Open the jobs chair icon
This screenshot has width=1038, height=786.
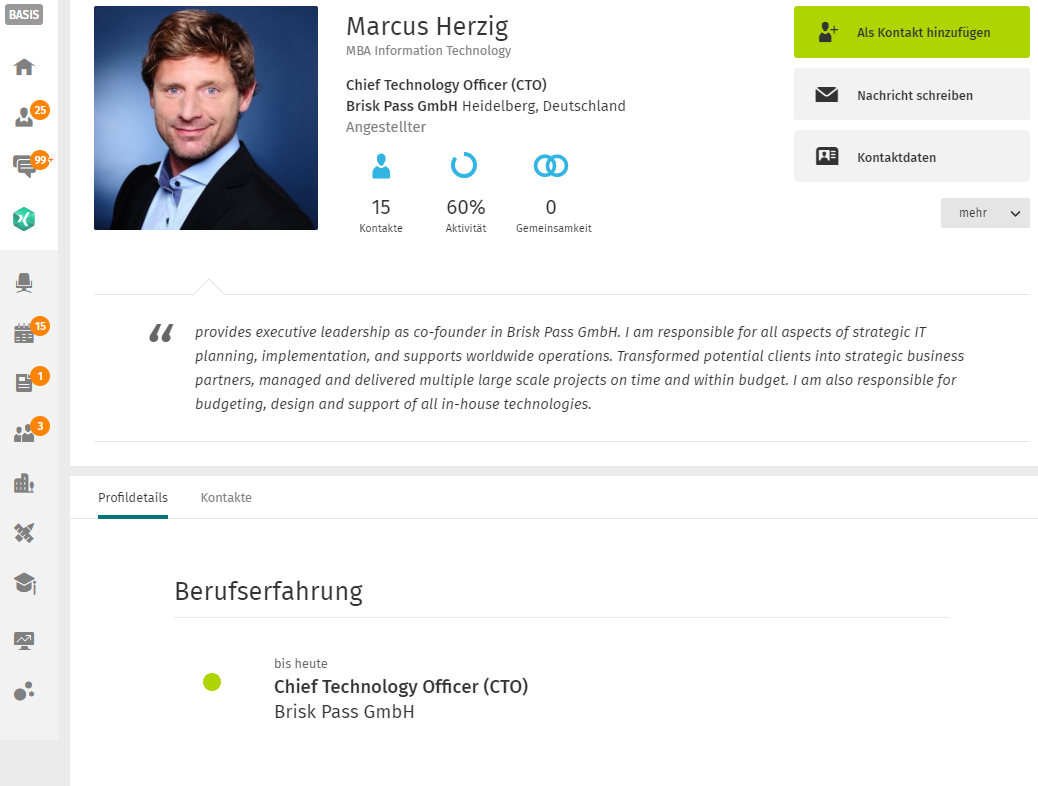[24, 283]
